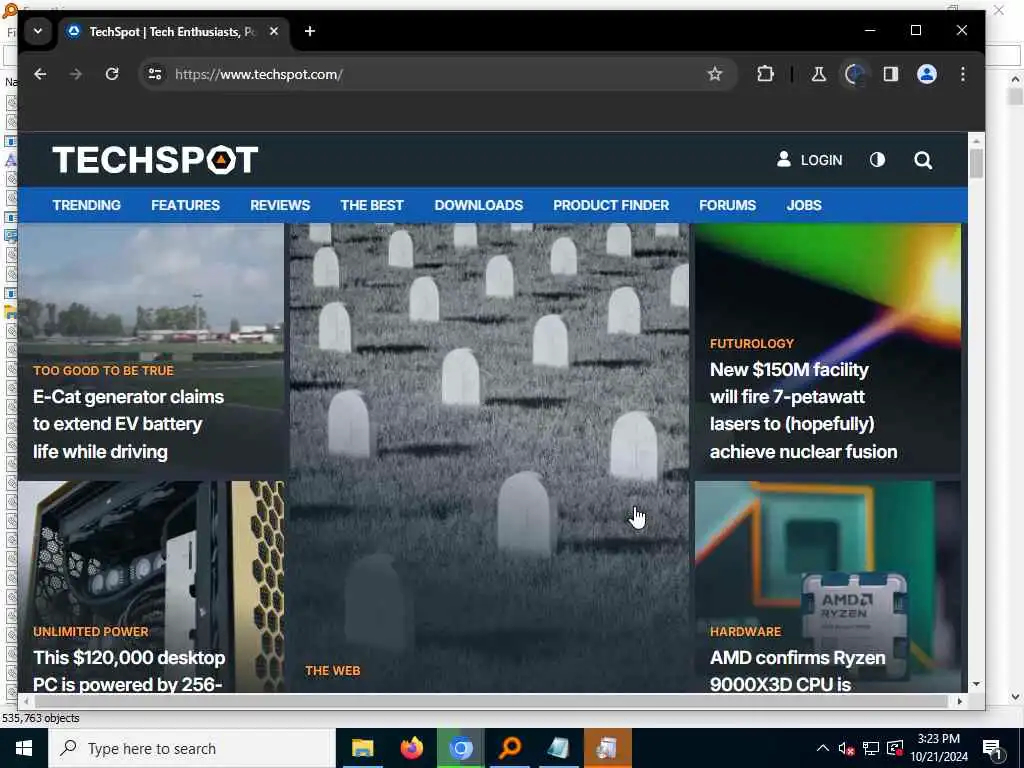The width and height of the screenshot is (1024, 768).
Task: Switch to Chrome taskbar icon
Action: tap(460, 748)
